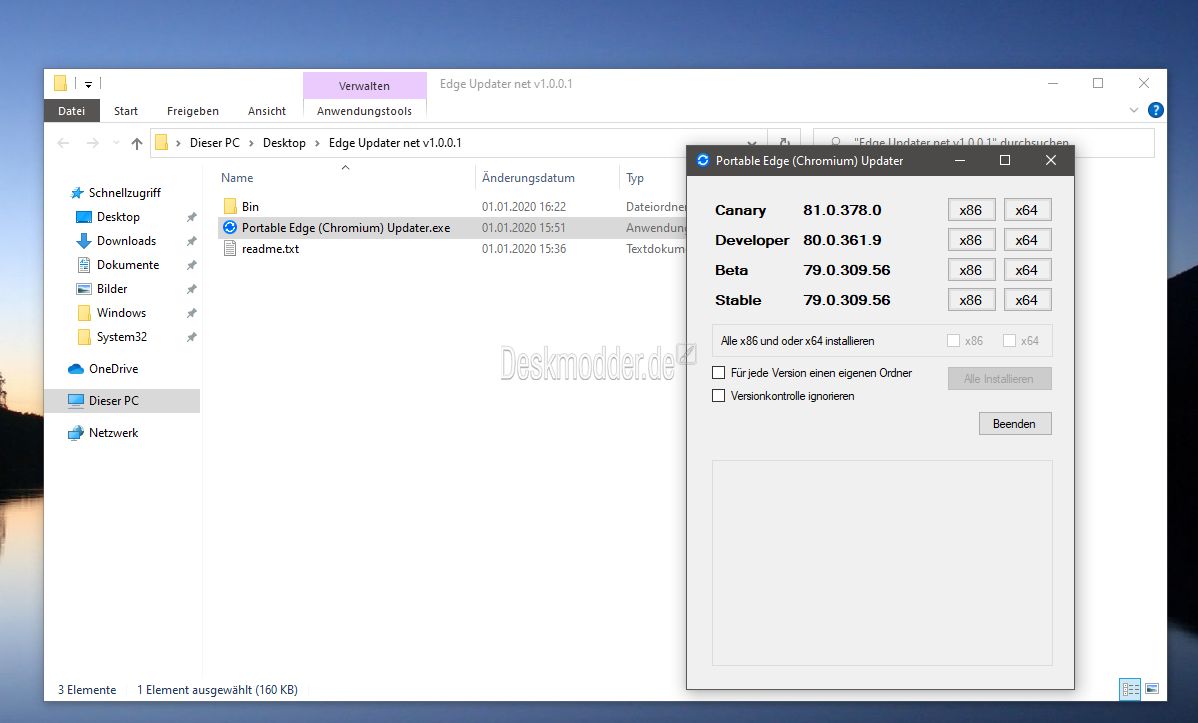Screen dimensions: 1198x723
Task: Open the Datei tab
Action: 72,111
